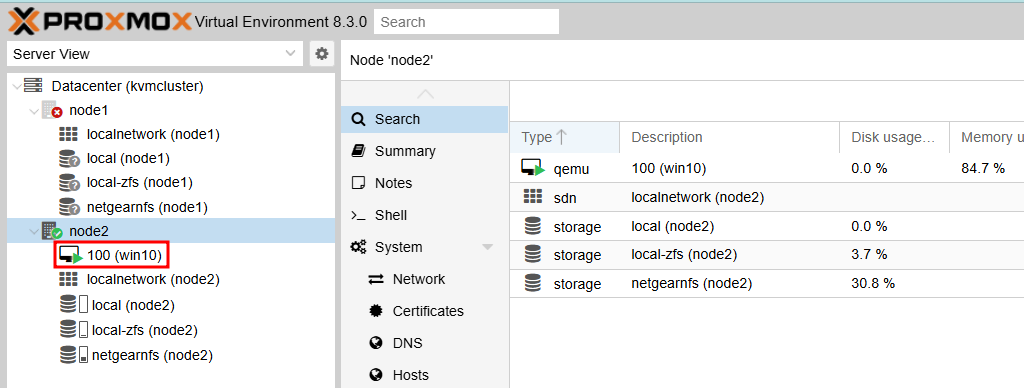The width and height of the screenshot is (1024, 388).
Task: Click the arrows icon next to Network
Action: pyautogui.click(x=376, y=279)
